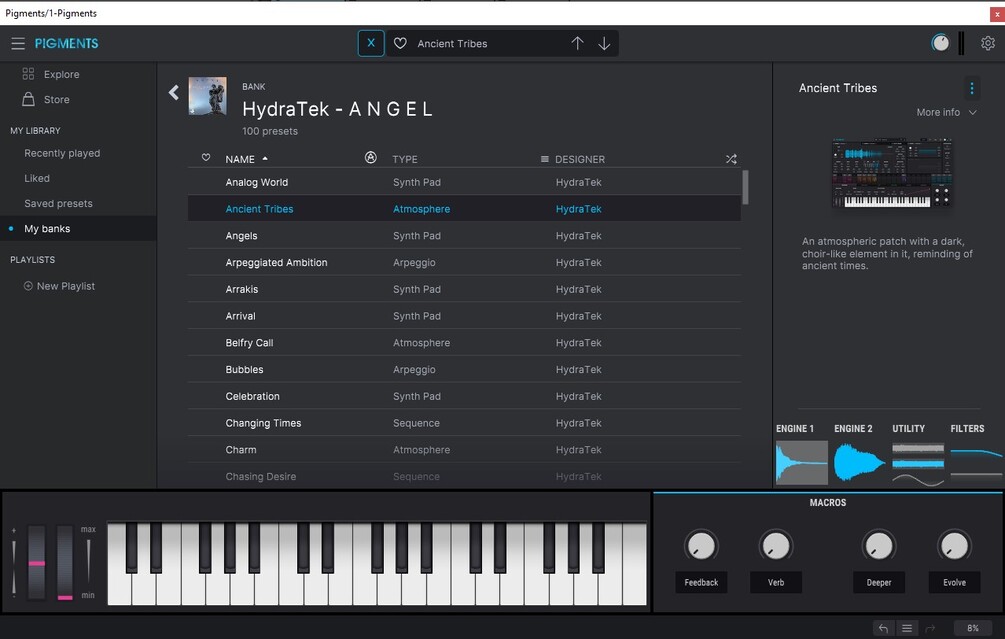Click Deeper macro label
This screenshot has height=639, width=1005.
(x=879, y=582)
